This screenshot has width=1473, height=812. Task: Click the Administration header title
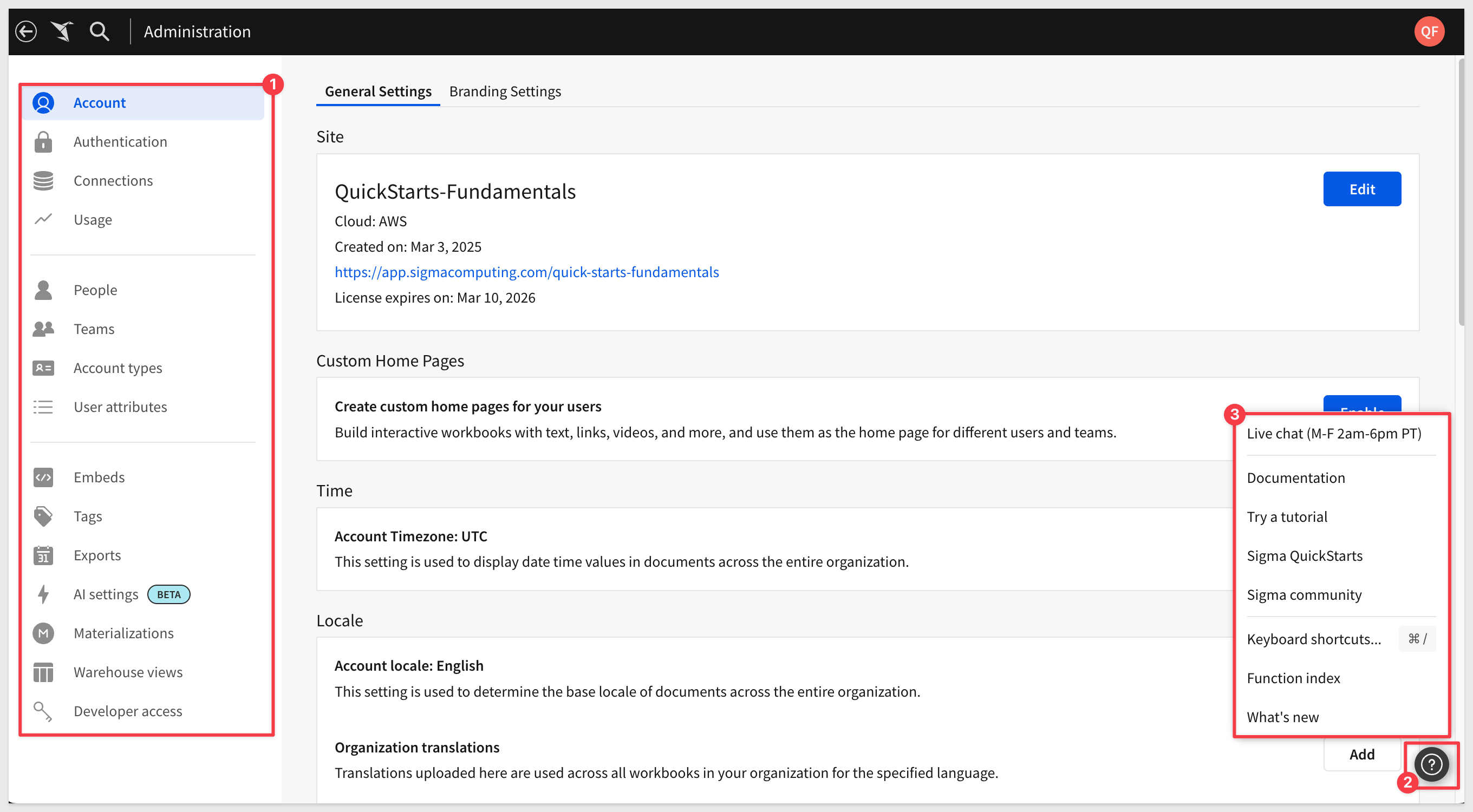point(197,31)
